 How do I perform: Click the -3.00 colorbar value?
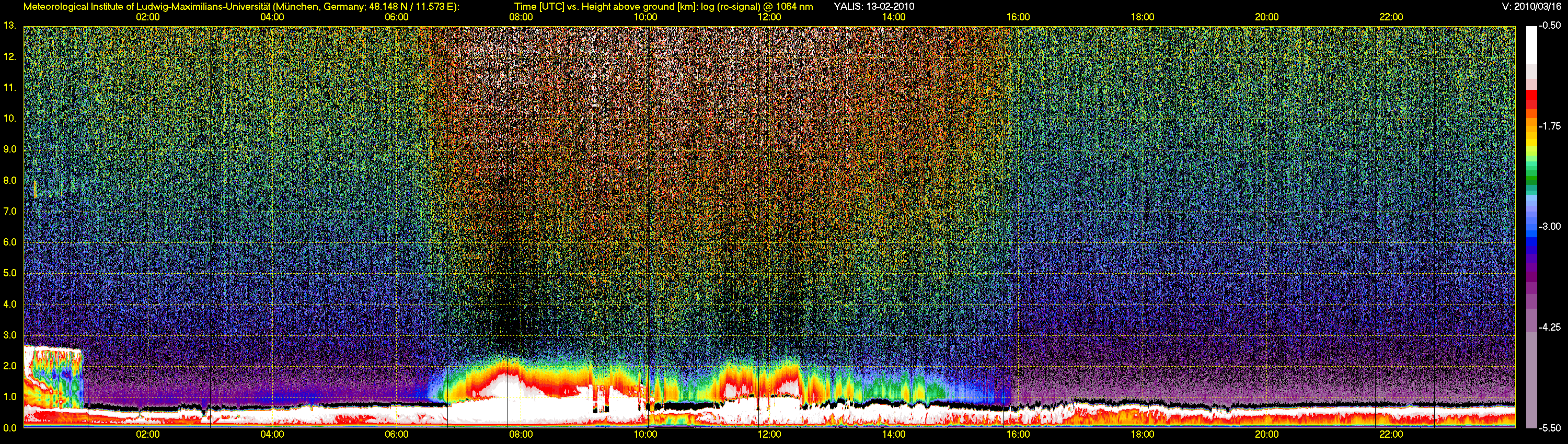1550,226
